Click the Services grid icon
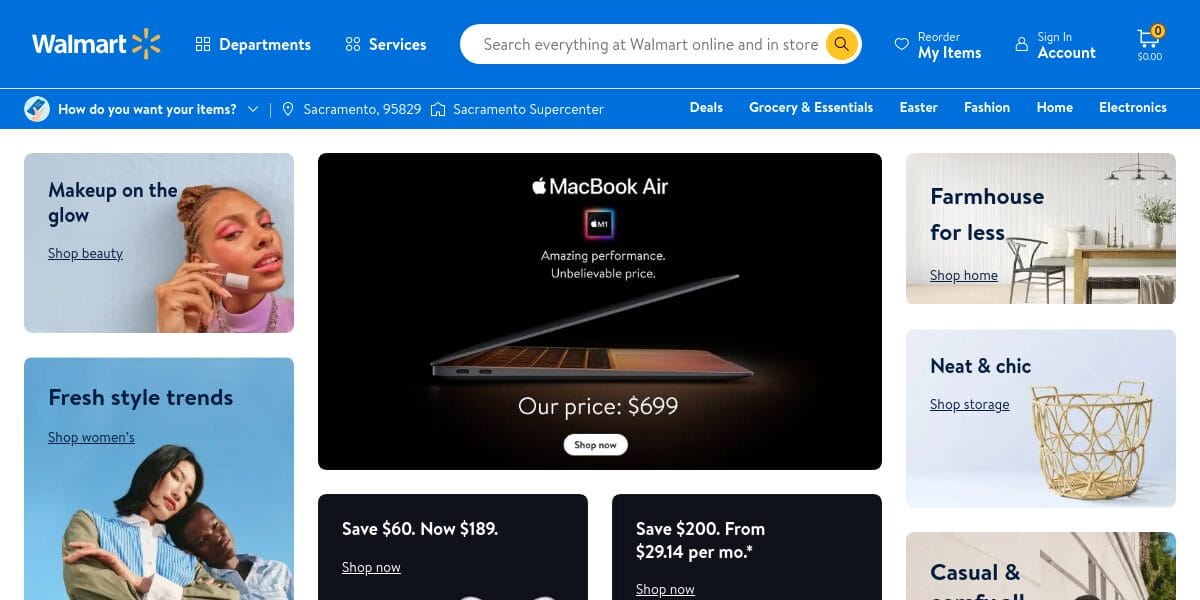 [352, 44]
